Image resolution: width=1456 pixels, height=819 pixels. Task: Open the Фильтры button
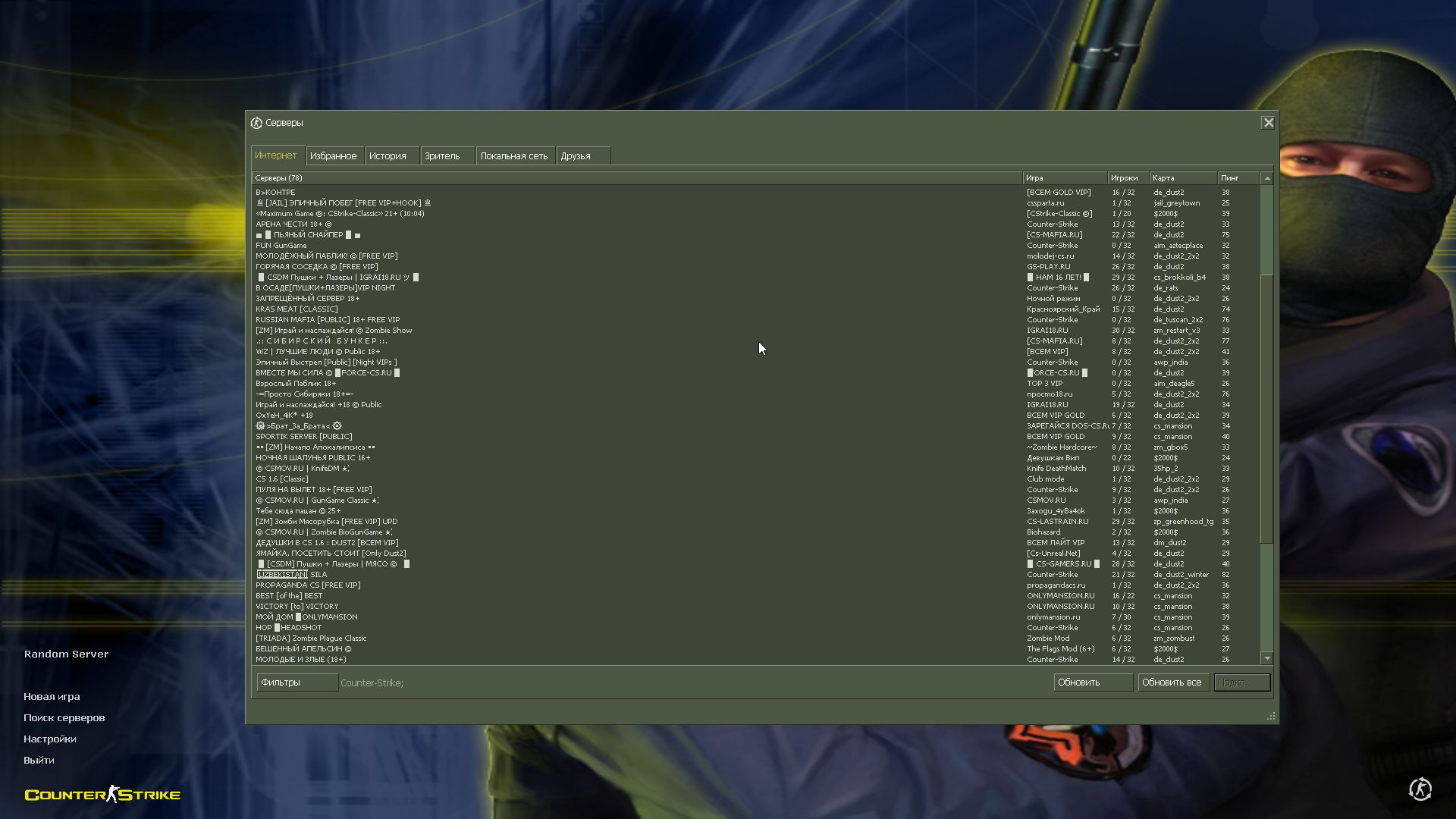[x=297, y=682]
